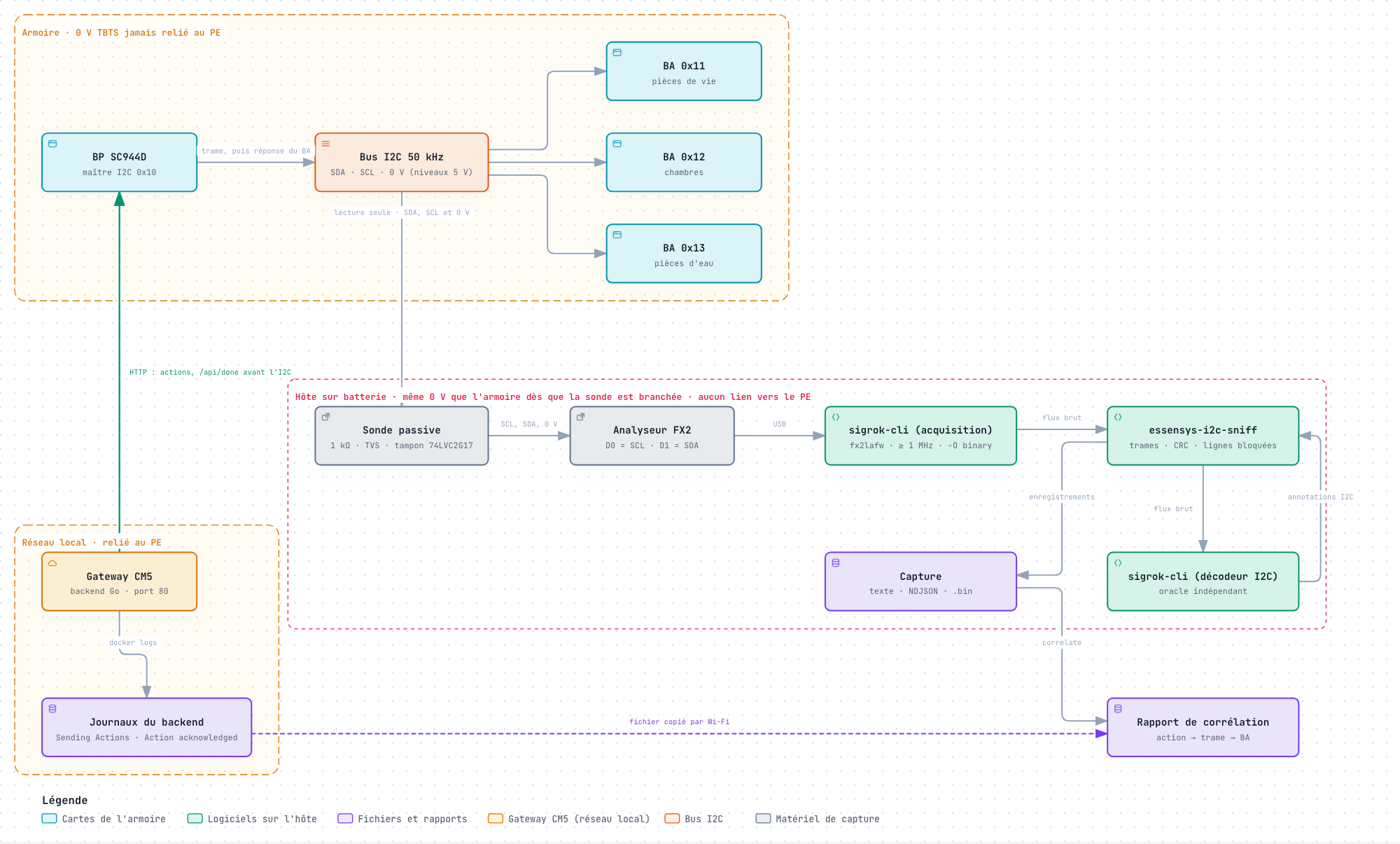Click the card icon in BA 0x13 node

click(x=617, y=235)
